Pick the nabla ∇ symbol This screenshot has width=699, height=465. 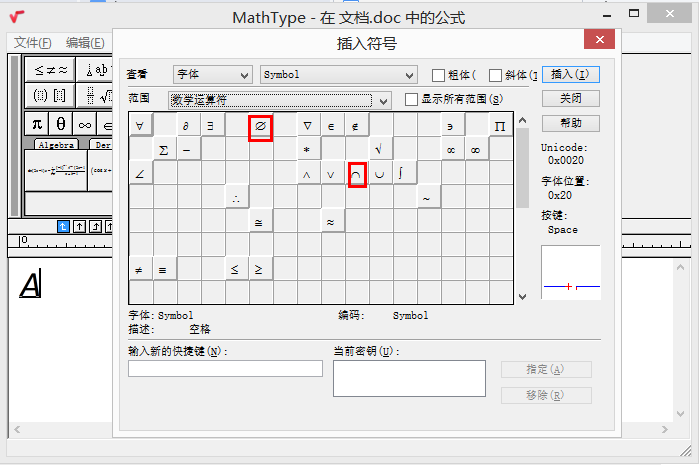[308, 125]
